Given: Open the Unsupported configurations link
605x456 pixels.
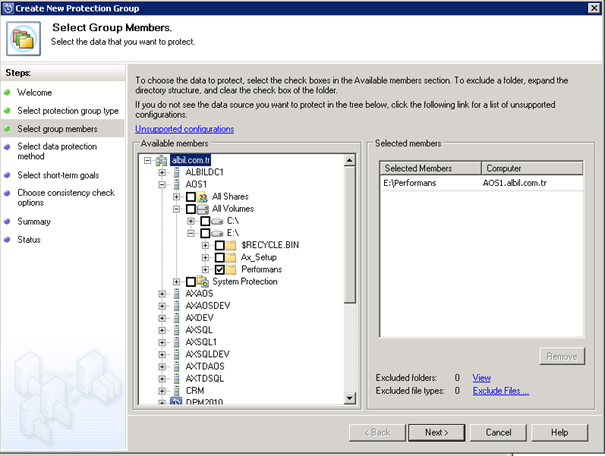Looking at the screenshot, I should point(184,129).
